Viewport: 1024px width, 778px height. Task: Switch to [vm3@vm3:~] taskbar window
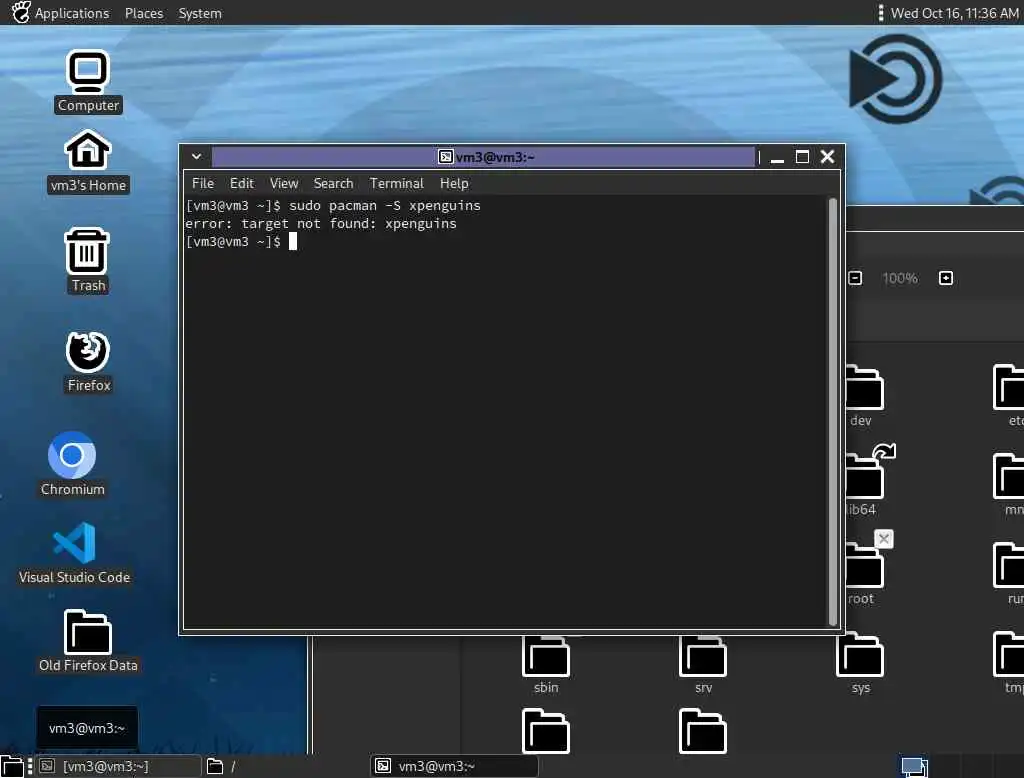118,766
